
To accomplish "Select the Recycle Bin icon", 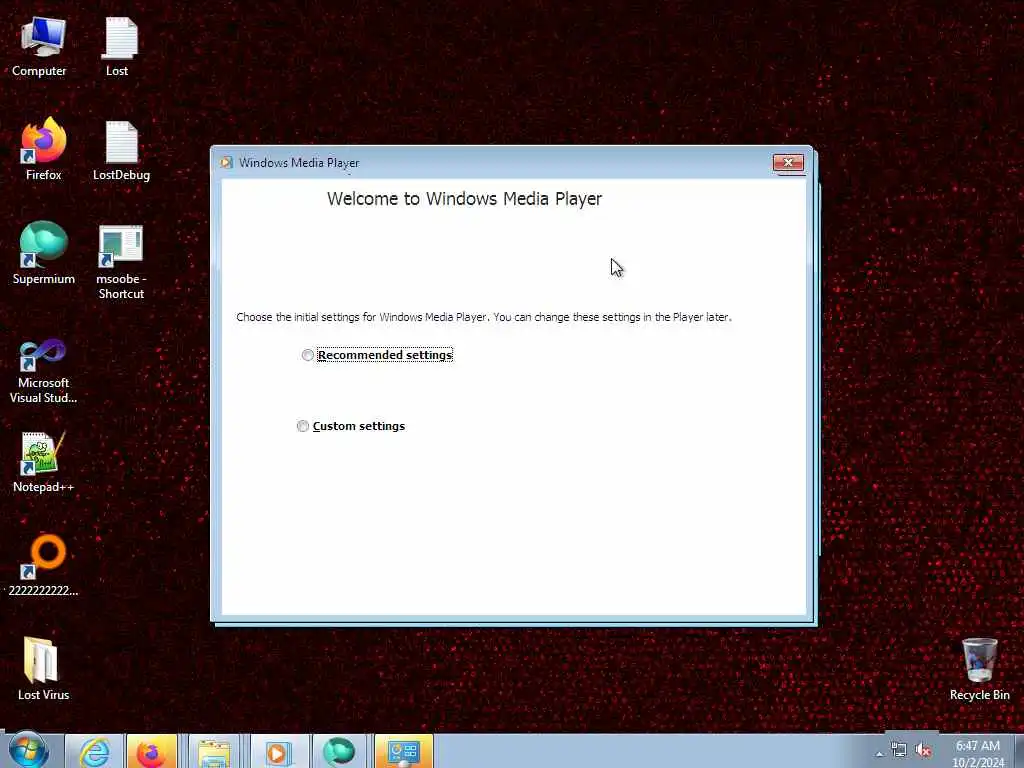I will click(980, 669).
